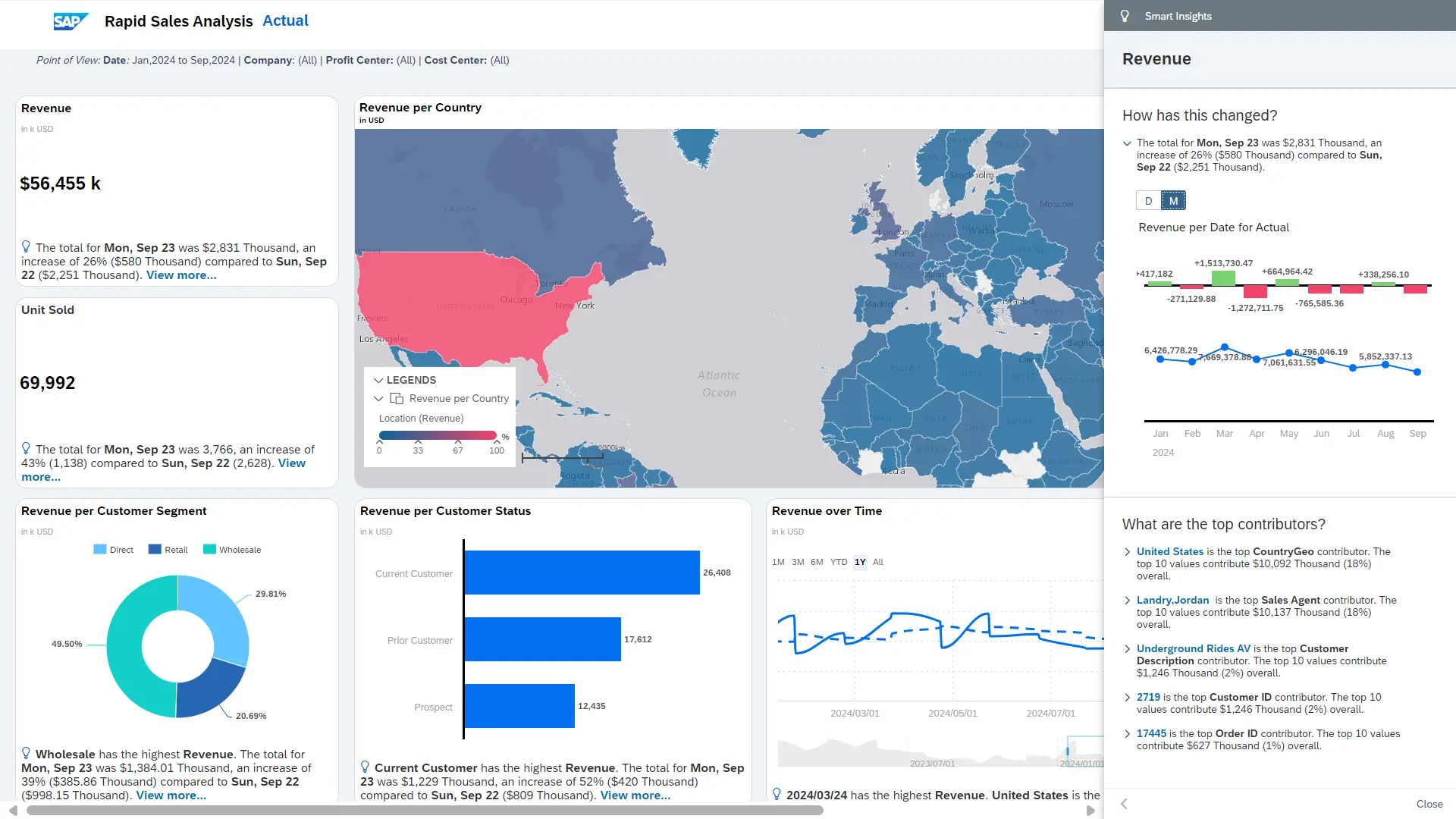Screen dimensions: 1456x819
Task: Expand the Landry,Jordan contributor row
Action: click(1127, 601)
